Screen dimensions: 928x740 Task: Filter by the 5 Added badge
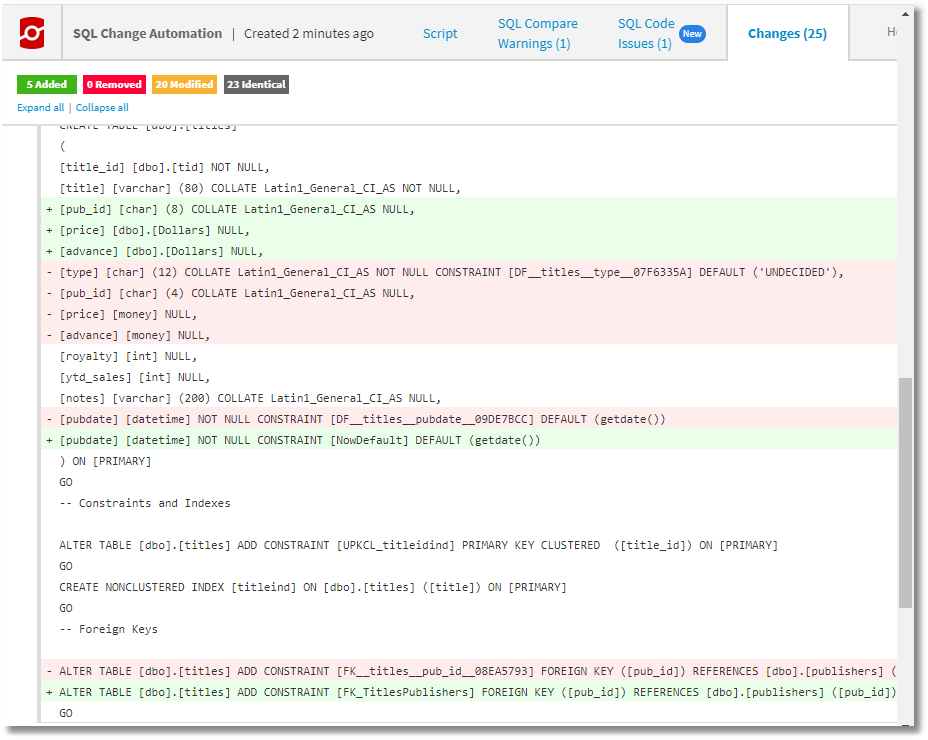pyautogui.click(x=47, y=85)
